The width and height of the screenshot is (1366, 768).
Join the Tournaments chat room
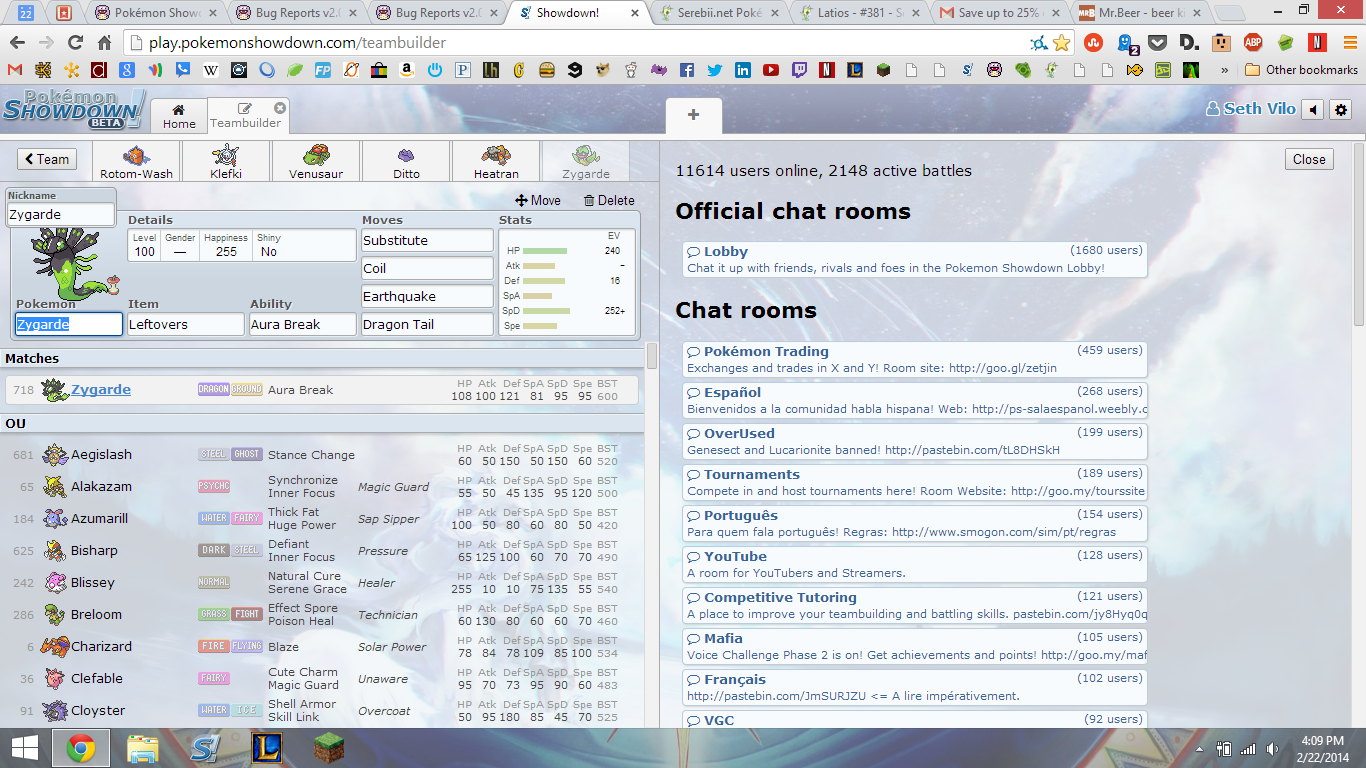(913, 482)
